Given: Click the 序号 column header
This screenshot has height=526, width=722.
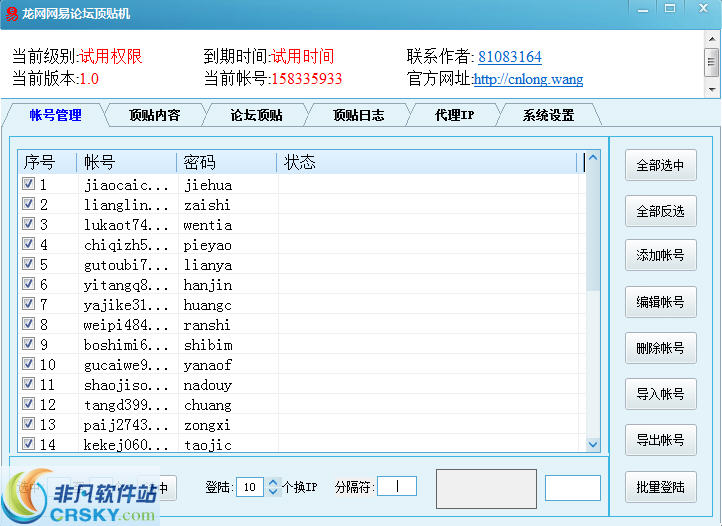Looking at the screenshot, I should tap(47, 162).
